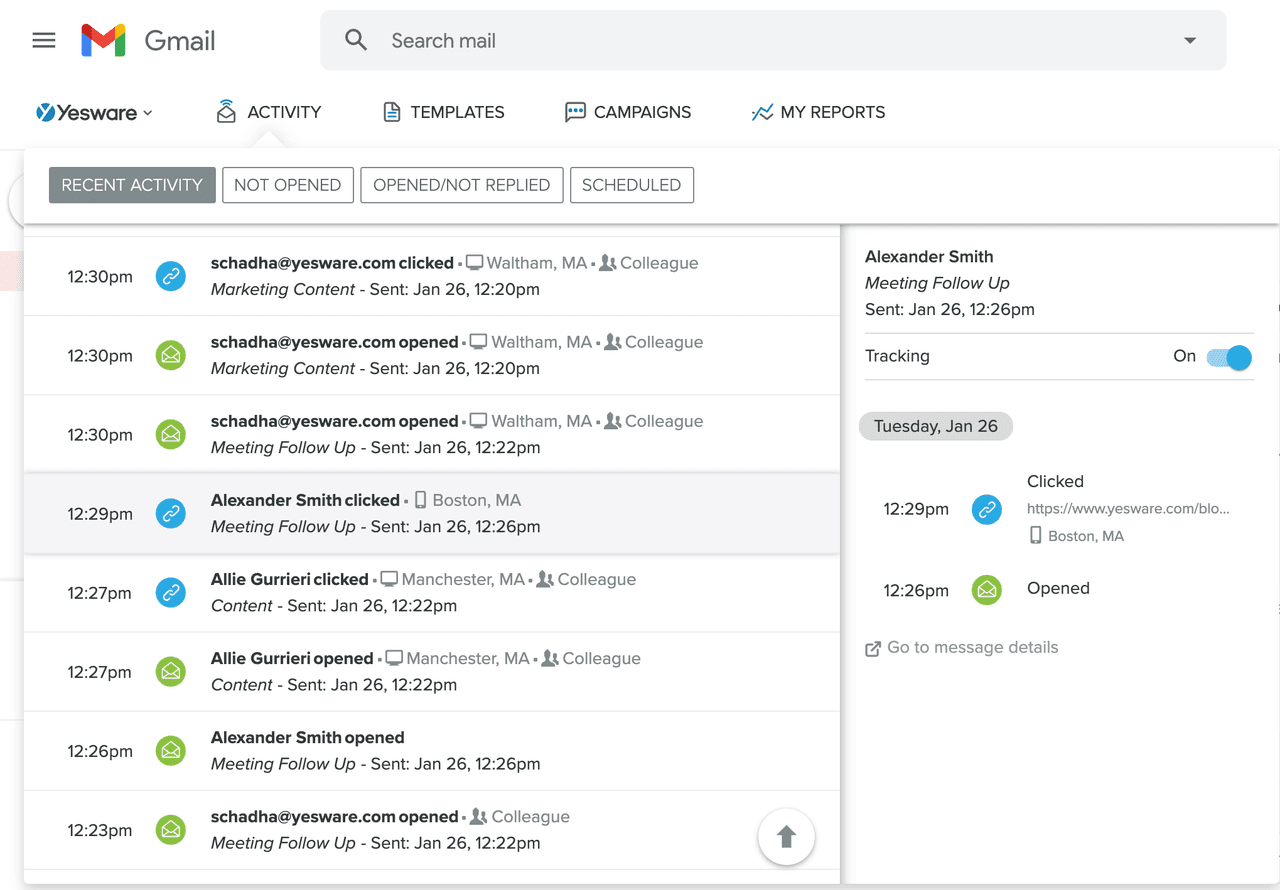Expand the Yesware dropdown menu
Image resolution: width=1280 pixels, height=890 pixels.
tap(95, 113)
